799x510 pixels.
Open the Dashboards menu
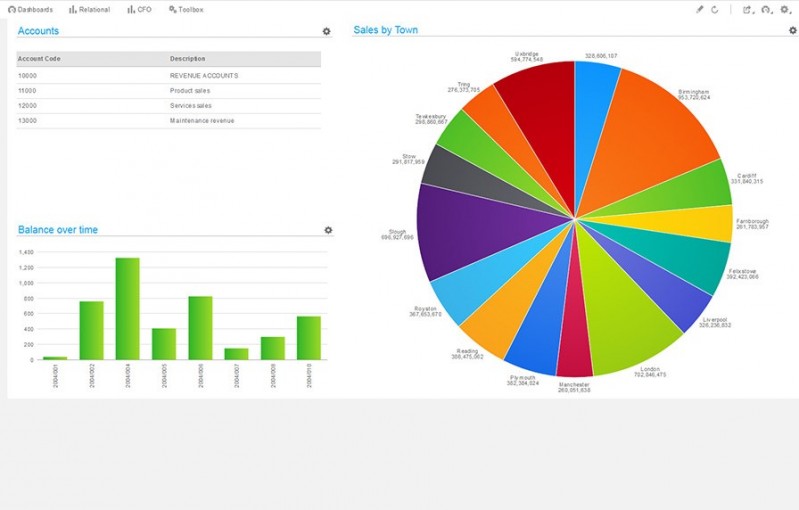click(30, 9)
